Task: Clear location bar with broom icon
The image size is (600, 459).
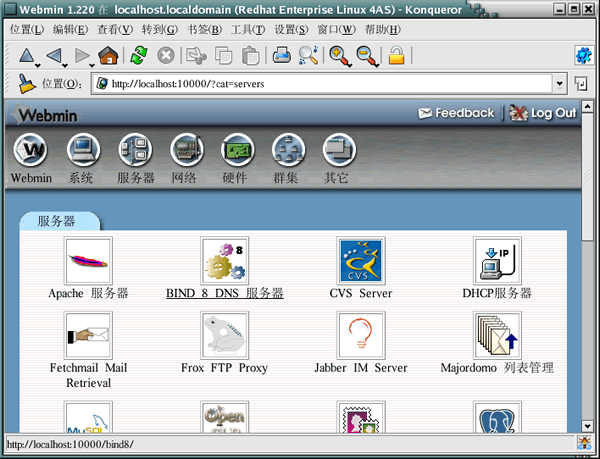Action: tap(27, 83)
